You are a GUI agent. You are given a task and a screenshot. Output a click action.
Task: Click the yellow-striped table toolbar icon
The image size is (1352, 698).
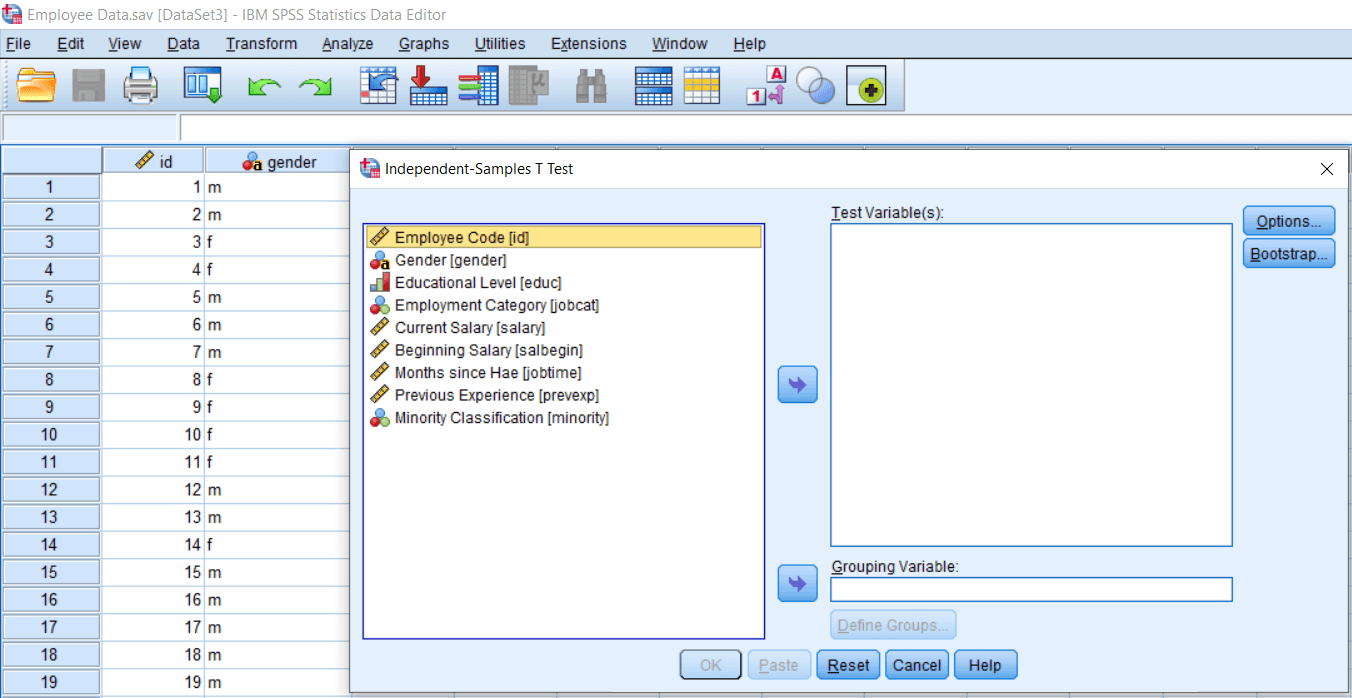(x=702, y=86)
